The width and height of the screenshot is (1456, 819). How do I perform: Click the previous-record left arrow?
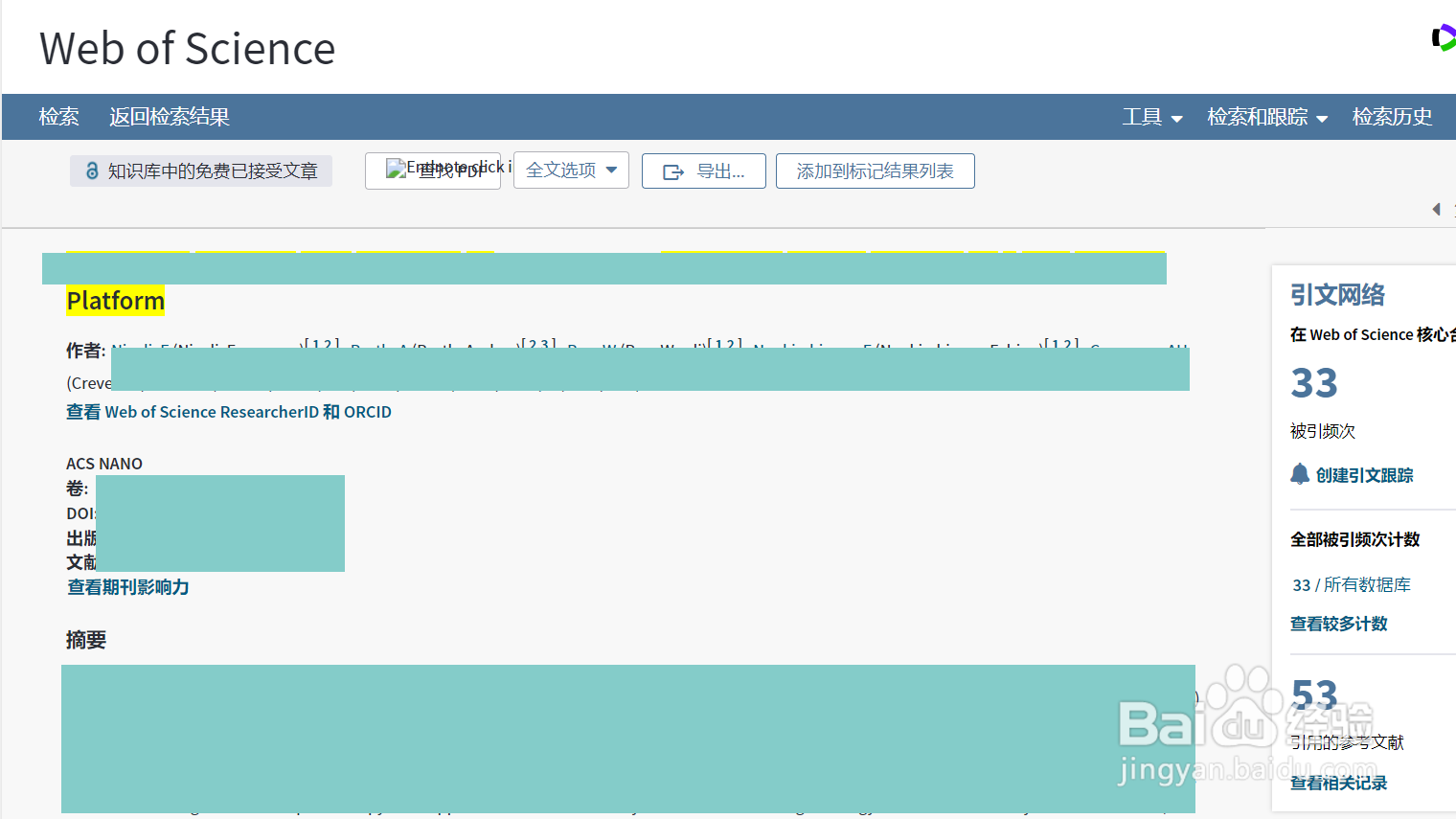1436,209
